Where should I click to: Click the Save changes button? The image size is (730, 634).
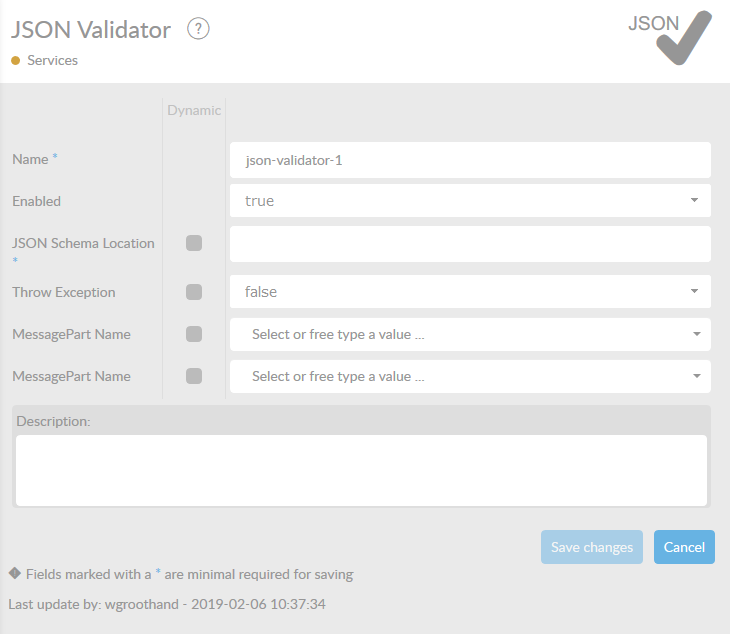[x=592, y=547]
